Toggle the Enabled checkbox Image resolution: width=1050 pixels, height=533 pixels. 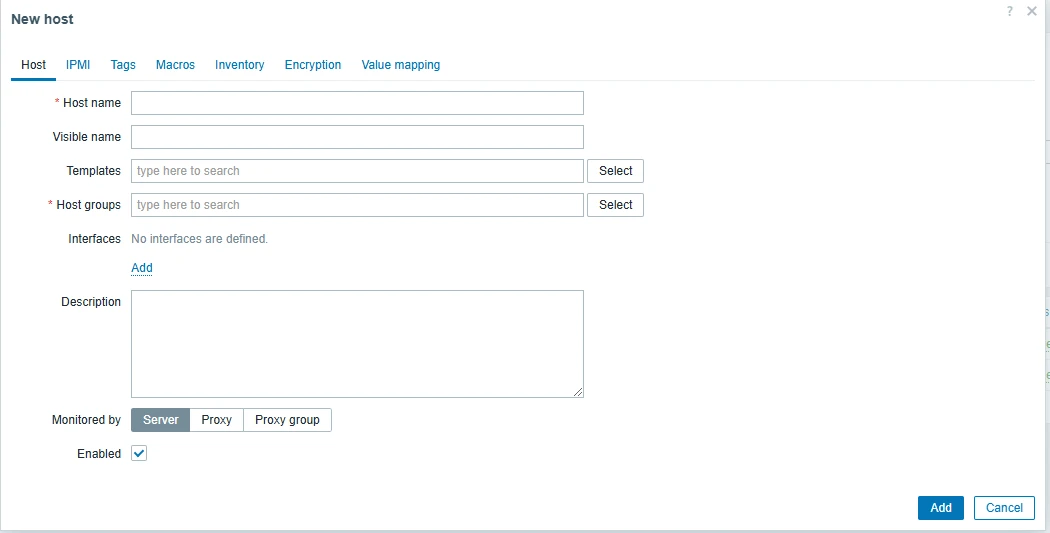point(139,453)
